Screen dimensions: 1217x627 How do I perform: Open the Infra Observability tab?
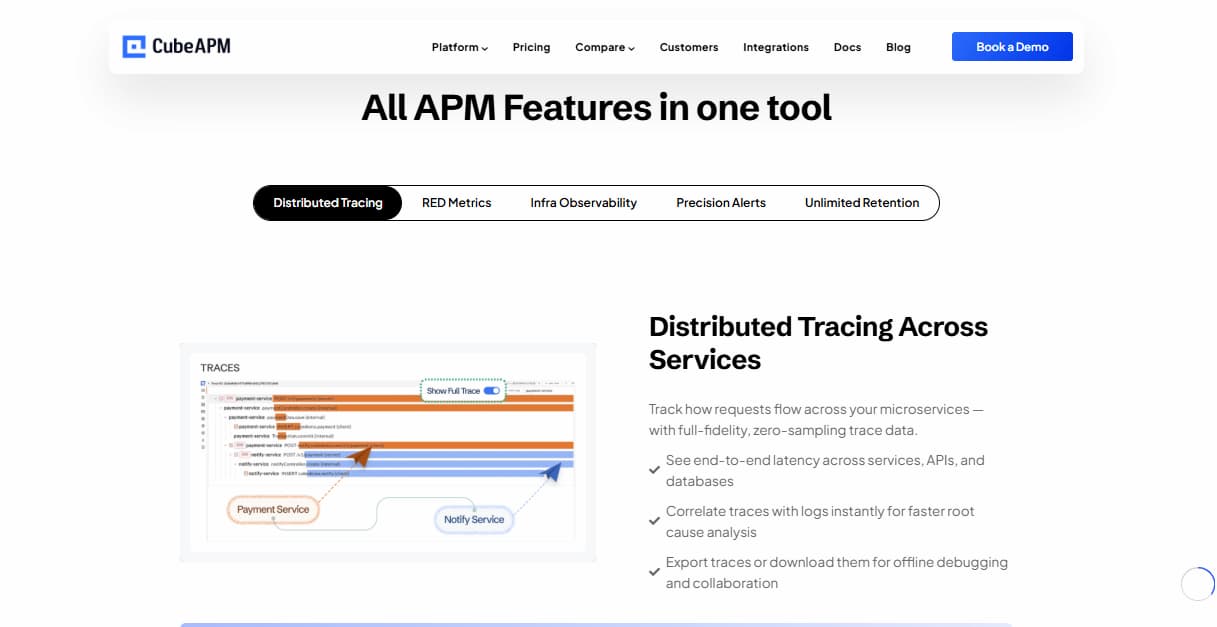(x=583, y=202)
